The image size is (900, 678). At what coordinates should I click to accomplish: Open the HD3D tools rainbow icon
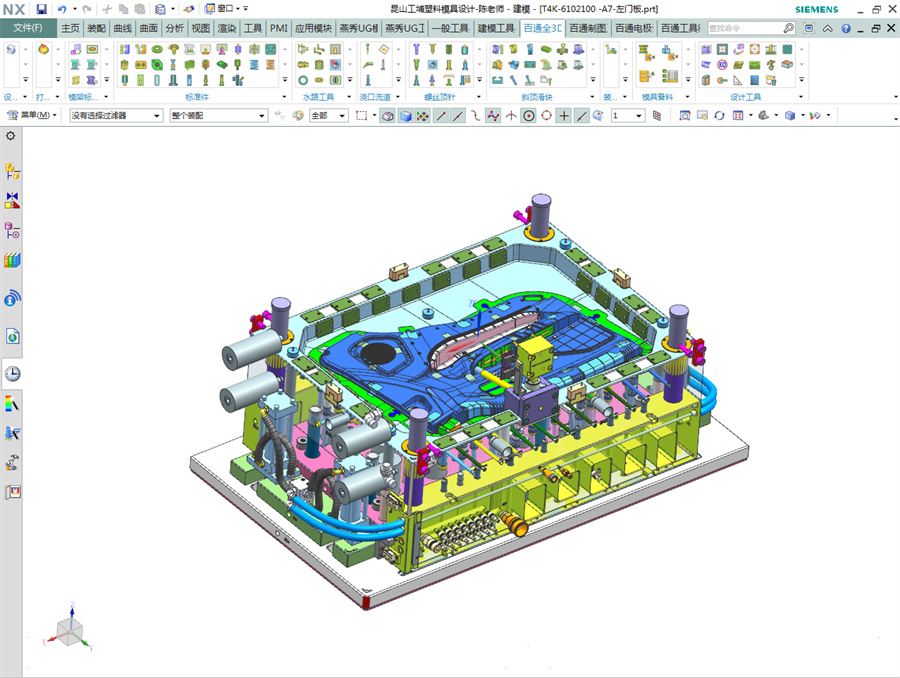[x=12, y=403]
